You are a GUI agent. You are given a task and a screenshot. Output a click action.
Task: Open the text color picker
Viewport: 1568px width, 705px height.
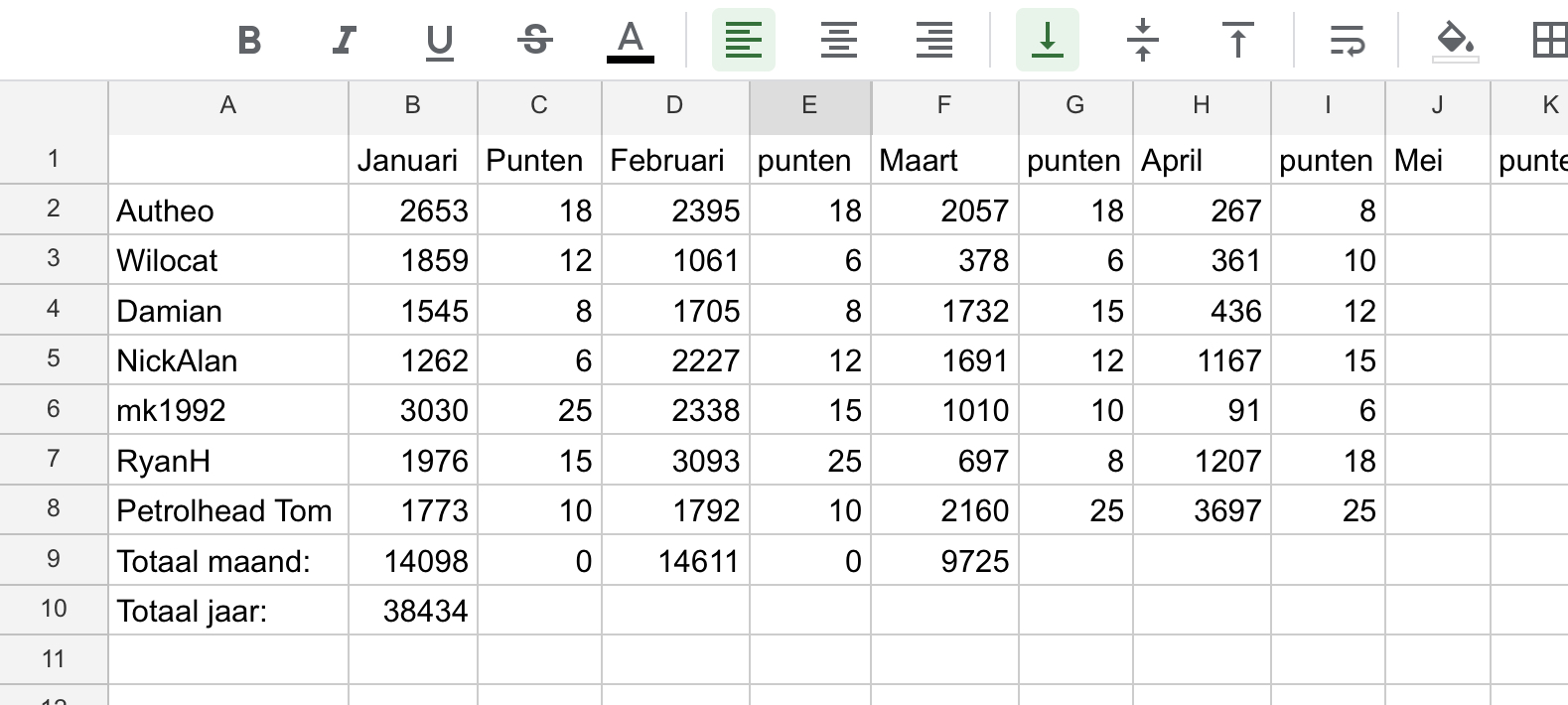point(630,41)
